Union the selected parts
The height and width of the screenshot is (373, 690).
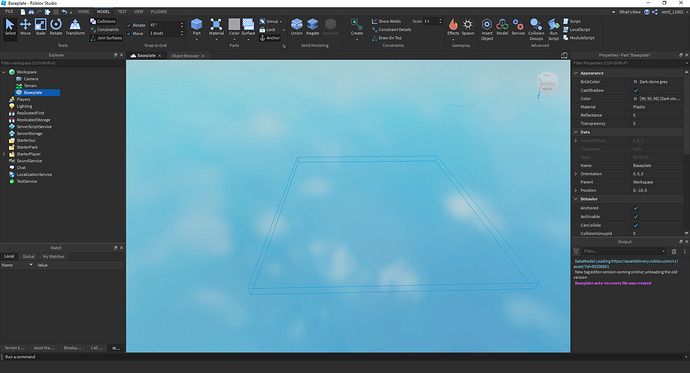pyautogui.click(x=297, y=27)
